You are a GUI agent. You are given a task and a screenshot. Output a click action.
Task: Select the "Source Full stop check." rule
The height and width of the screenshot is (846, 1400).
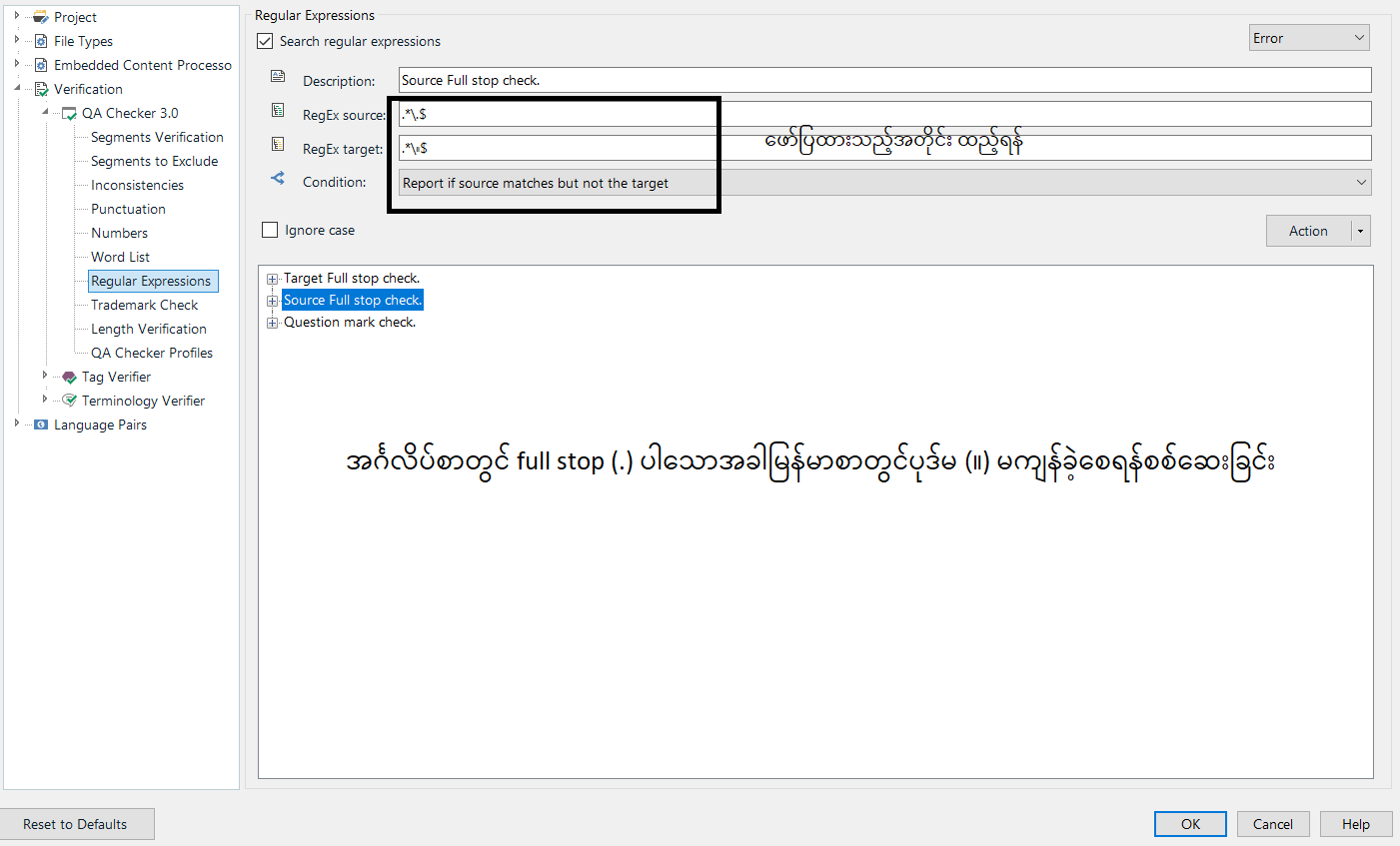point(353,301)
